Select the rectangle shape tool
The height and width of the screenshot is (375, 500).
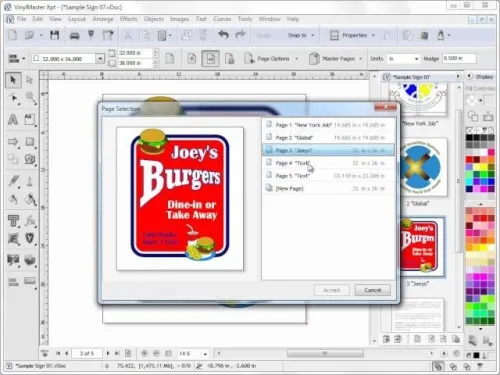pyautogui.click(x=30, y=142)
